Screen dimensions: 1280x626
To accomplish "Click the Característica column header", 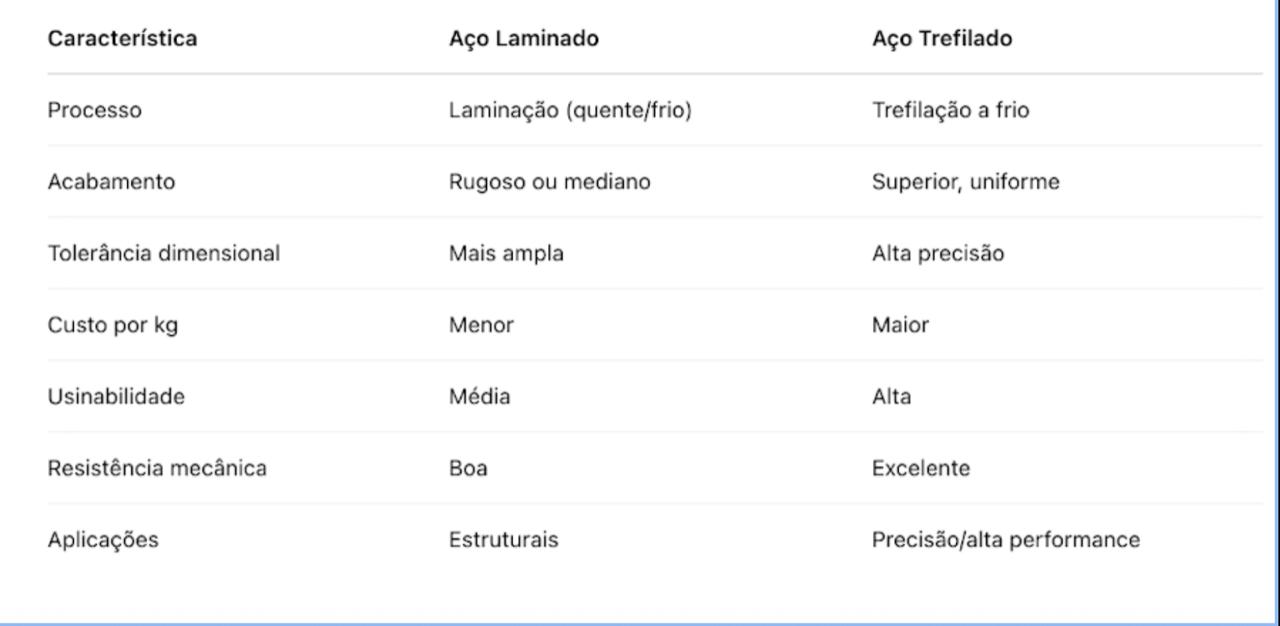I will pos(122,39).
